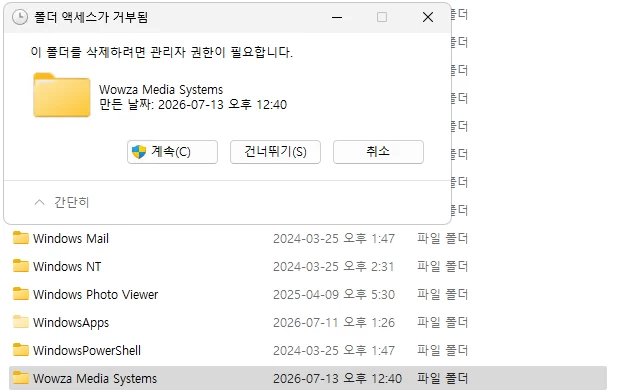
Task: Collapse details with the 간단히 chevron
Action: click(40, 202)
